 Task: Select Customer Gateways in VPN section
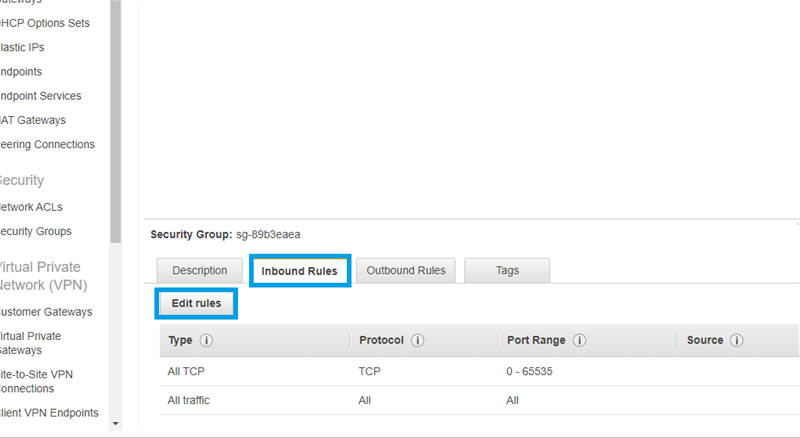click(46, 312)
